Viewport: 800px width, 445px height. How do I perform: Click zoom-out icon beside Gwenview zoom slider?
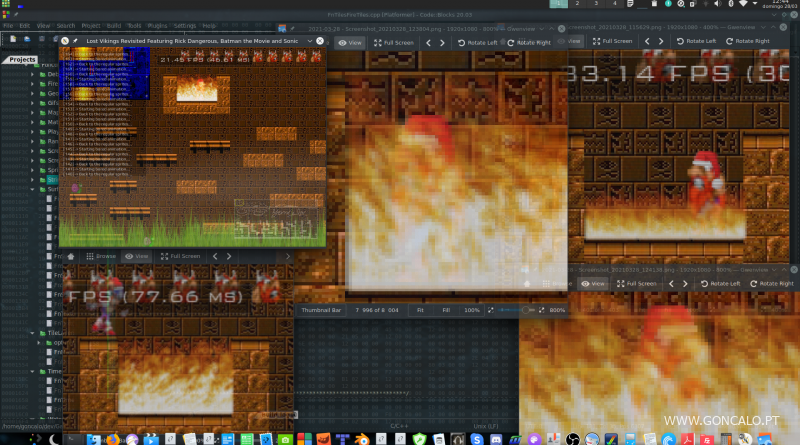(x=491, y=310)
